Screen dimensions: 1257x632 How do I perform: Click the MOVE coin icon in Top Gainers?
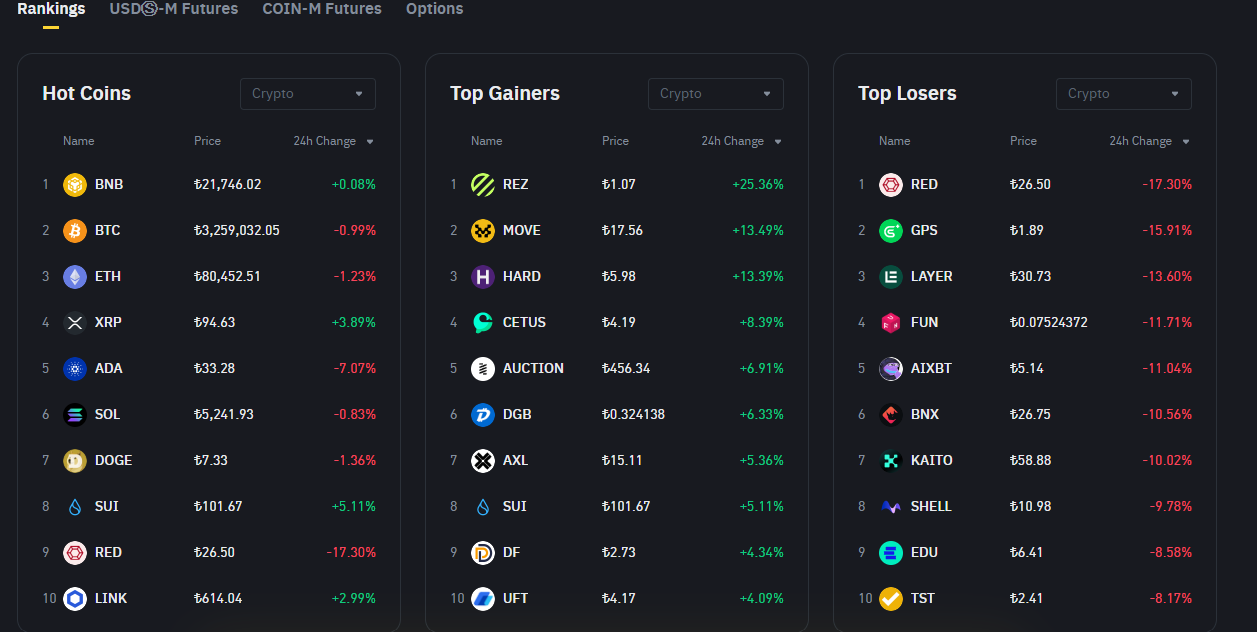483,231
